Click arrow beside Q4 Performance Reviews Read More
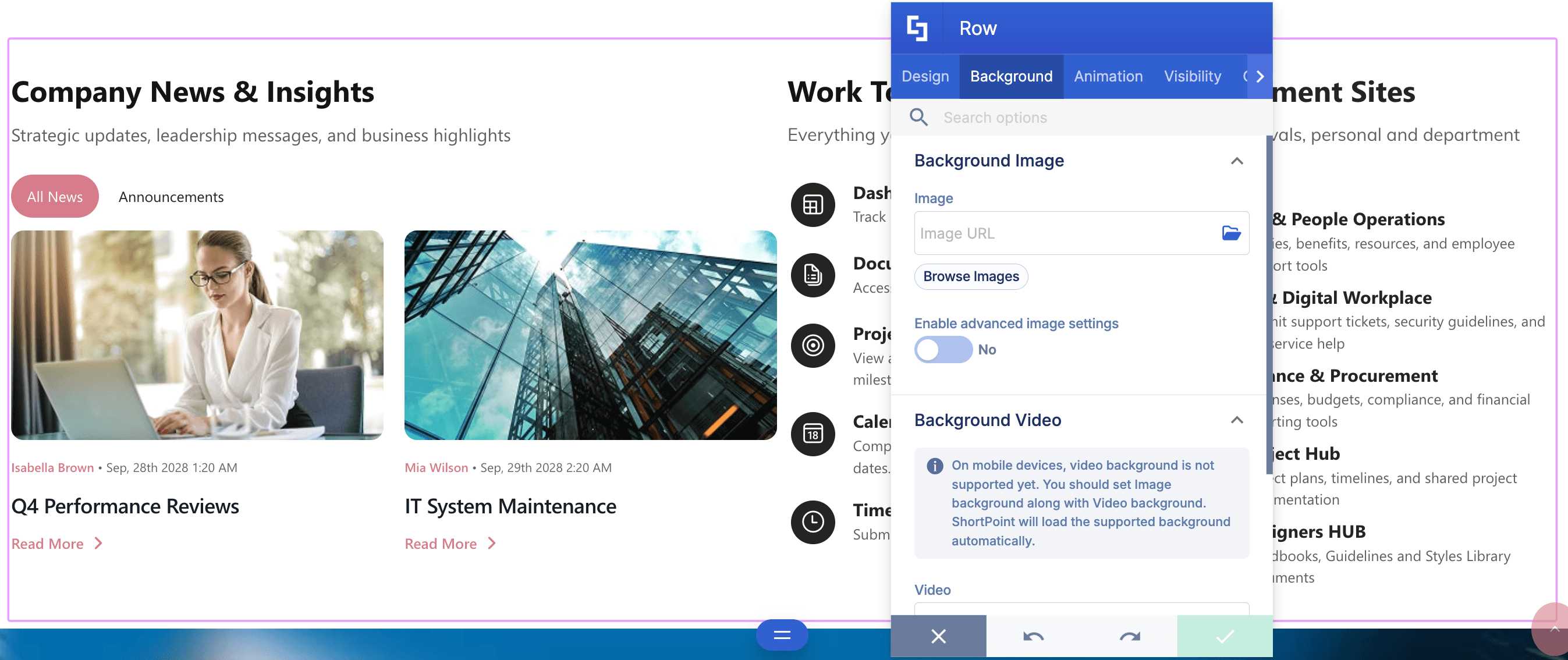The width and height of the screenshot is (1568, 660). (x=98, y=544)
